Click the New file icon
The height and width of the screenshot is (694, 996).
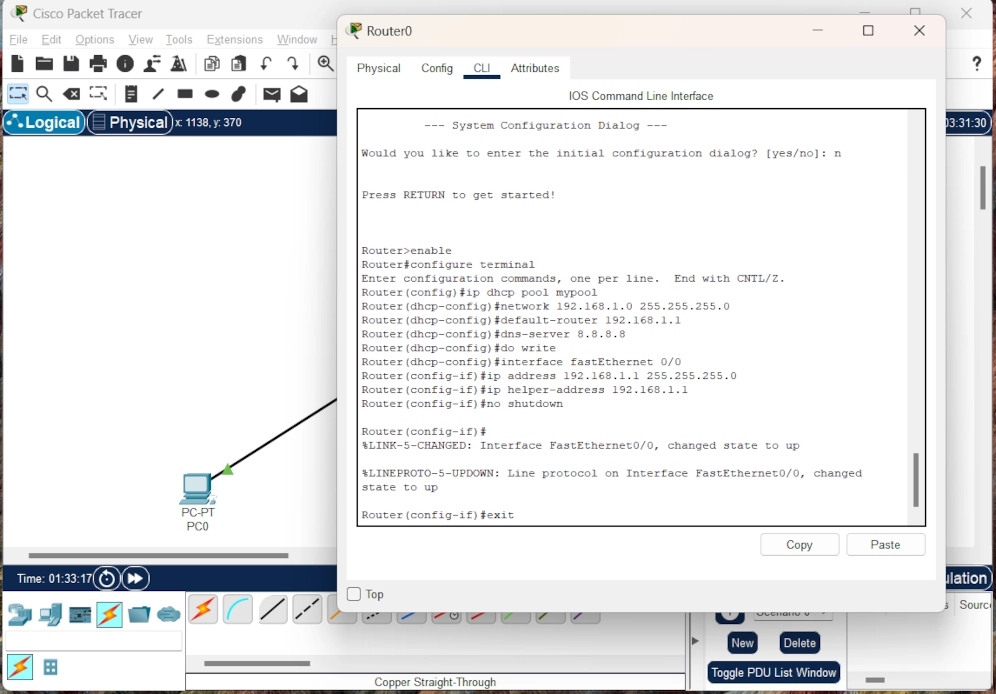(x=17, y=63)
